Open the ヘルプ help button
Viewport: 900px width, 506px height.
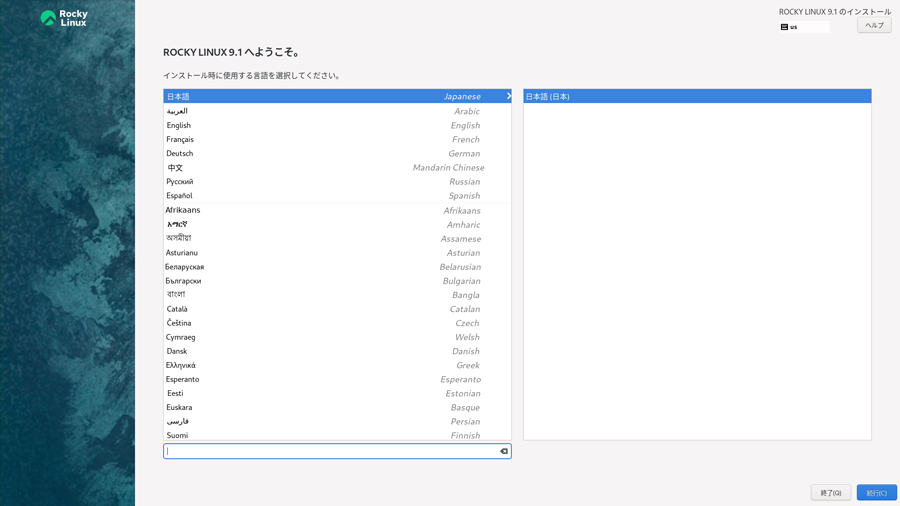(874, 26)
